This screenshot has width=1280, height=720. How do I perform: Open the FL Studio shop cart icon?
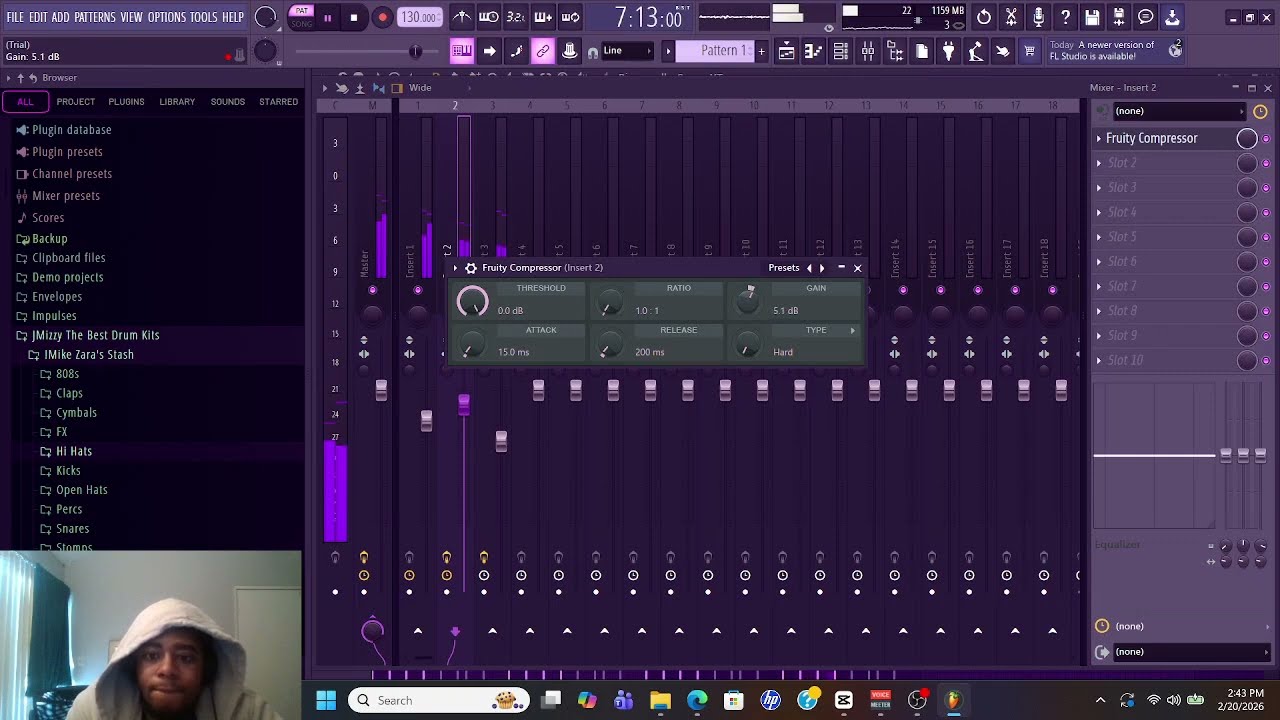point(1029,51)
